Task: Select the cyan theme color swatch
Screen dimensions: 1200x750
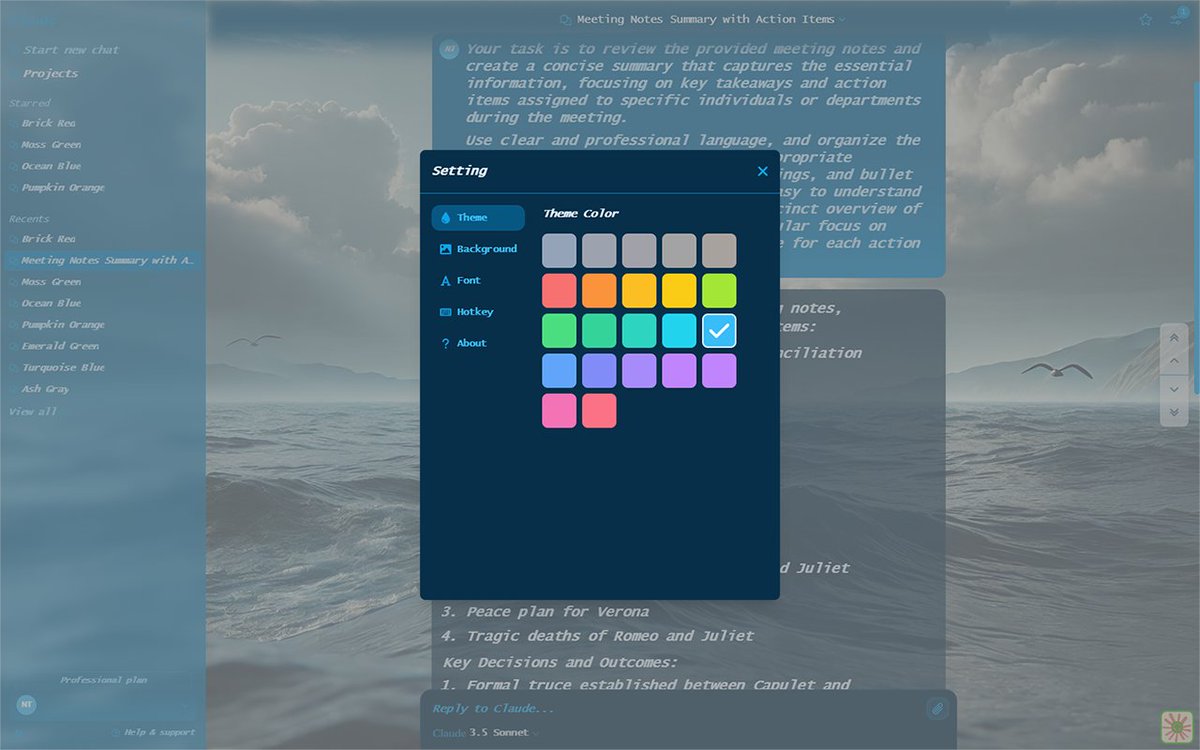Action: [x=679, y=331]
